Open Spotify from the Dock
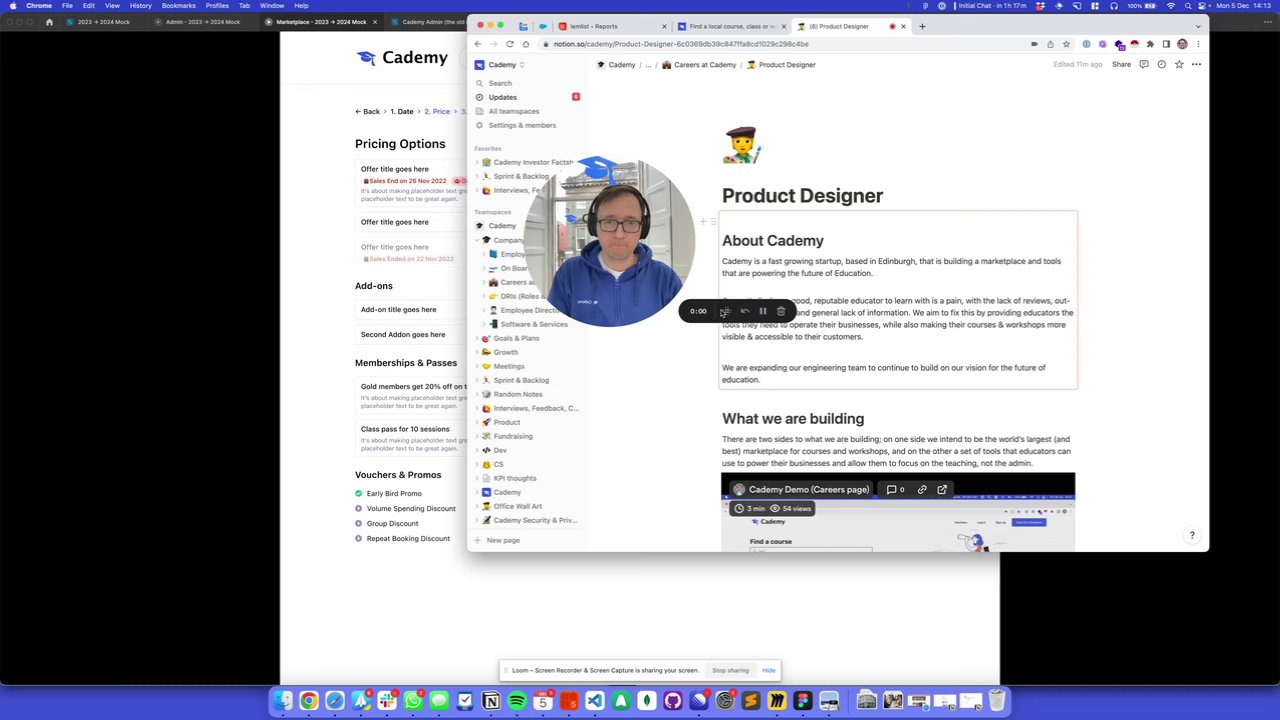Screen dimensions: 1280x720 pos(517,701)
